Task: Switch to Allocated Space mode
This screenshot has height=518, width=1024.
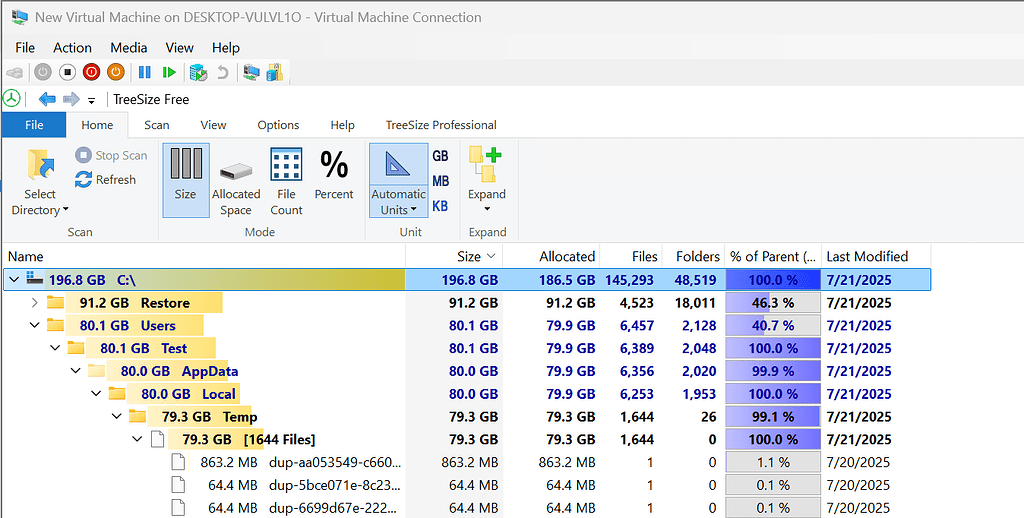Action: click(236, 180)
